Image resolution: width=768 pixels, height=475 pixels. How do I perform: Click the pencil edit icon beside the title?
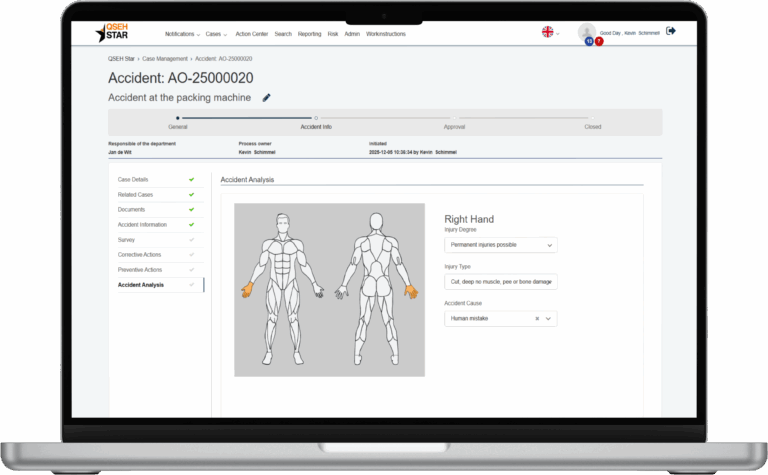266,98
